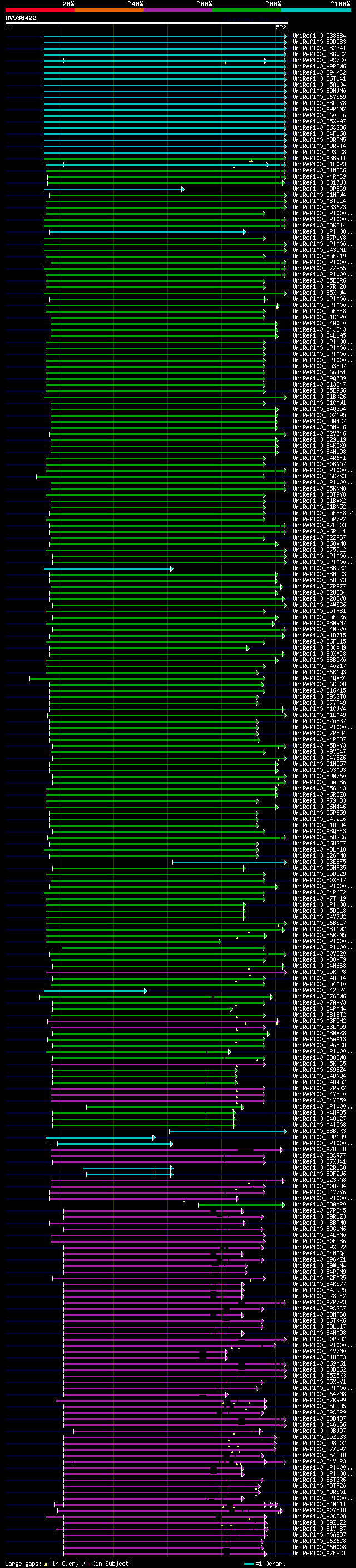The image size is (356, 1568).
Task: Click the cyan alignment bar for UniRef100_Q38884
Action: point(165,37)
